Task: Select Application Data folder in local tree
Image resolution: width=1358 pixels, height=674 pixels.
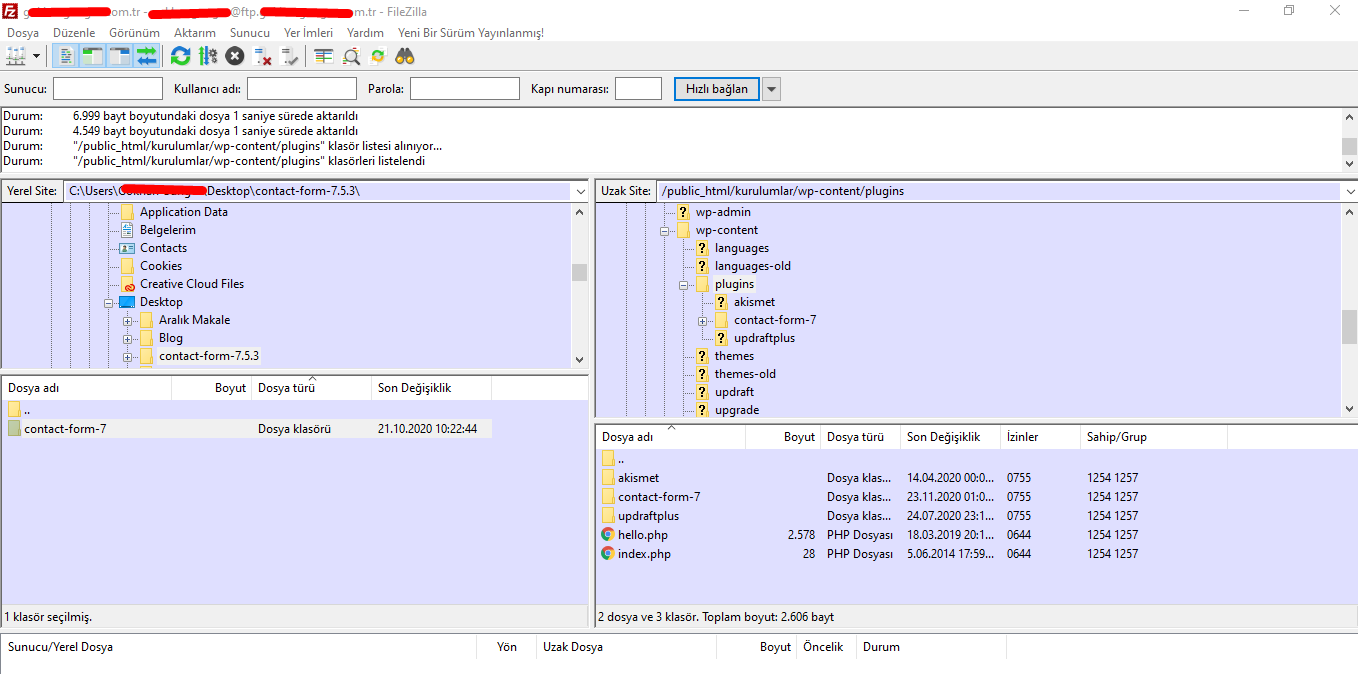Action: pos(184,212)
